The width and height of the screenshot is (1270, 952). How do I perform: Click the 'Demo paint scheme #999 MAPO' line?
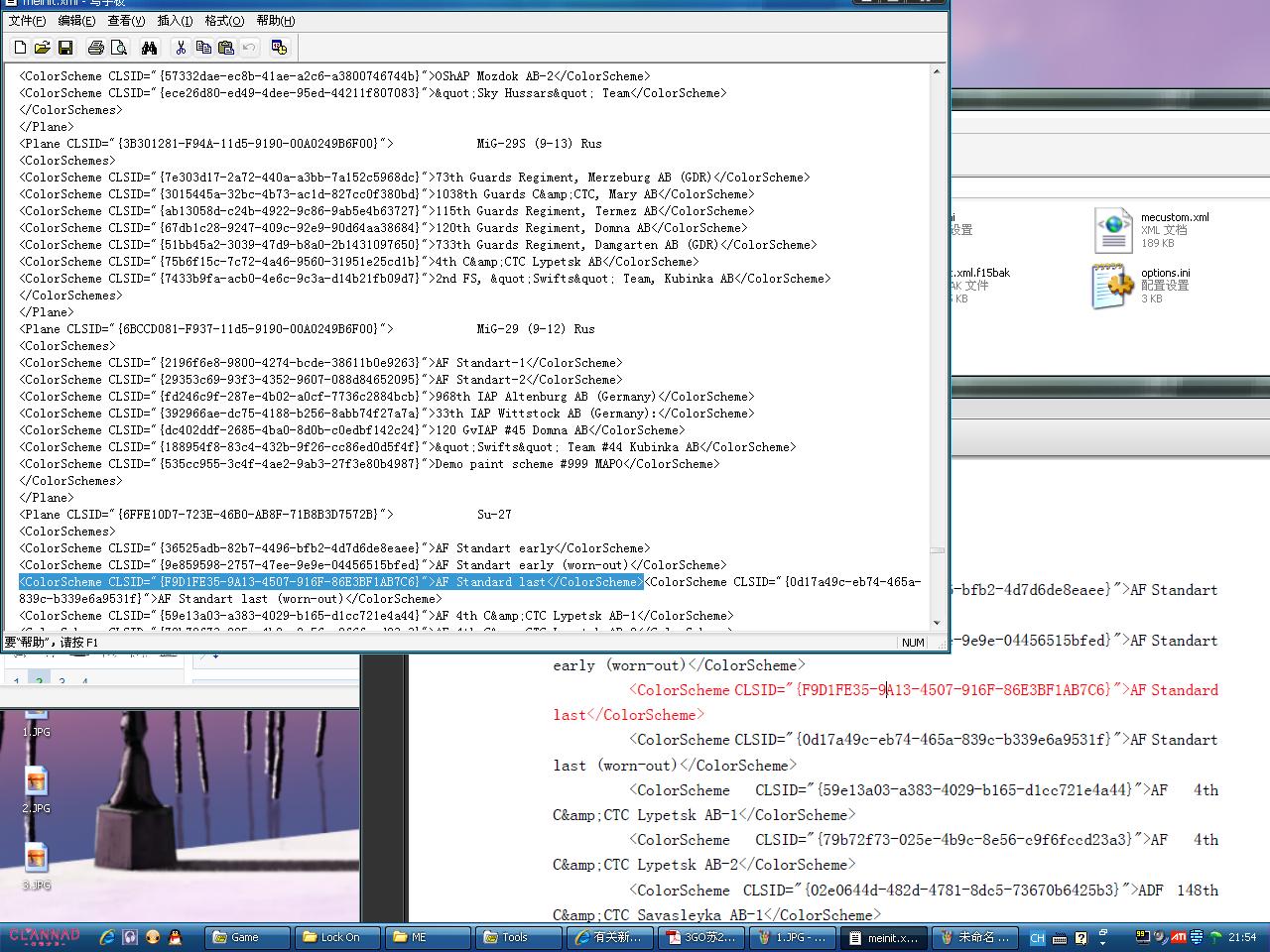coord(369,464)
